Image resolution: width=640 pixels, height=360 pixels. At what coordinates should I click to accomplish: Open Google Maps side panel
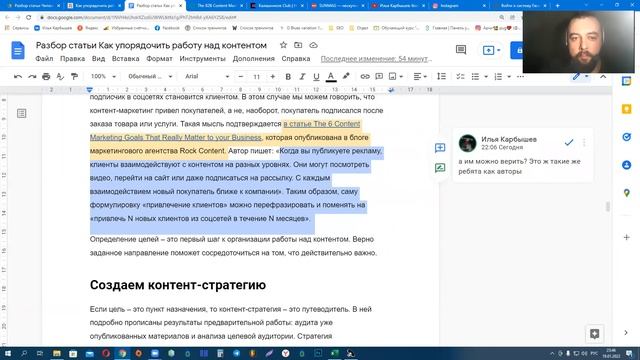pos(627,193)
